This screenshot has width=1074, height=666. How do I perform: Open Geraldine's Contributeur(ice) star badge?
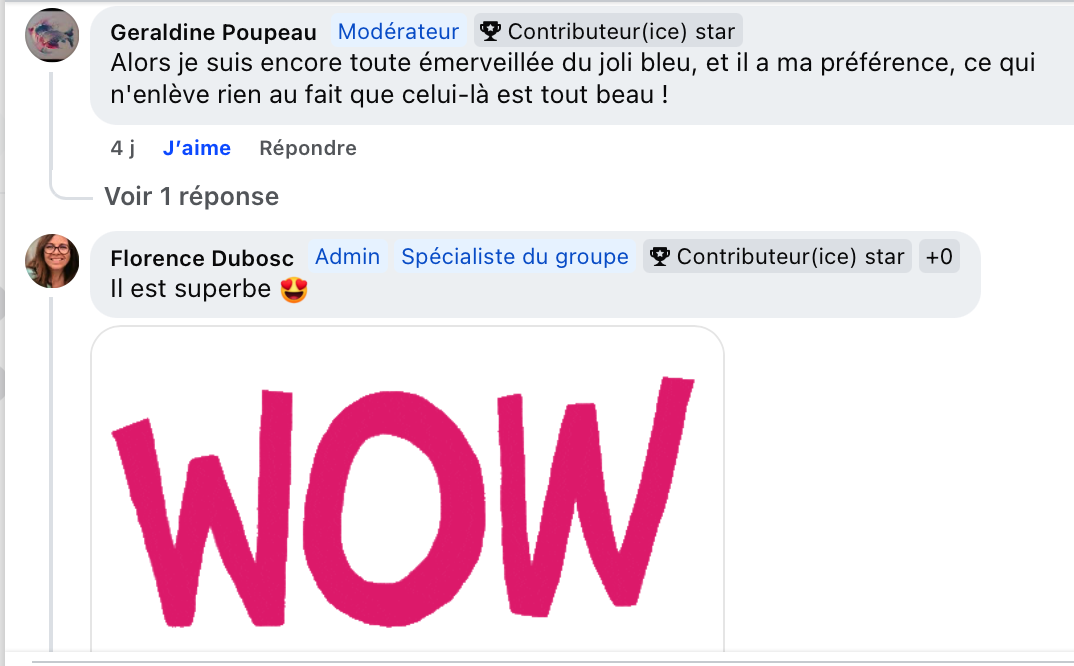(608, 31)
